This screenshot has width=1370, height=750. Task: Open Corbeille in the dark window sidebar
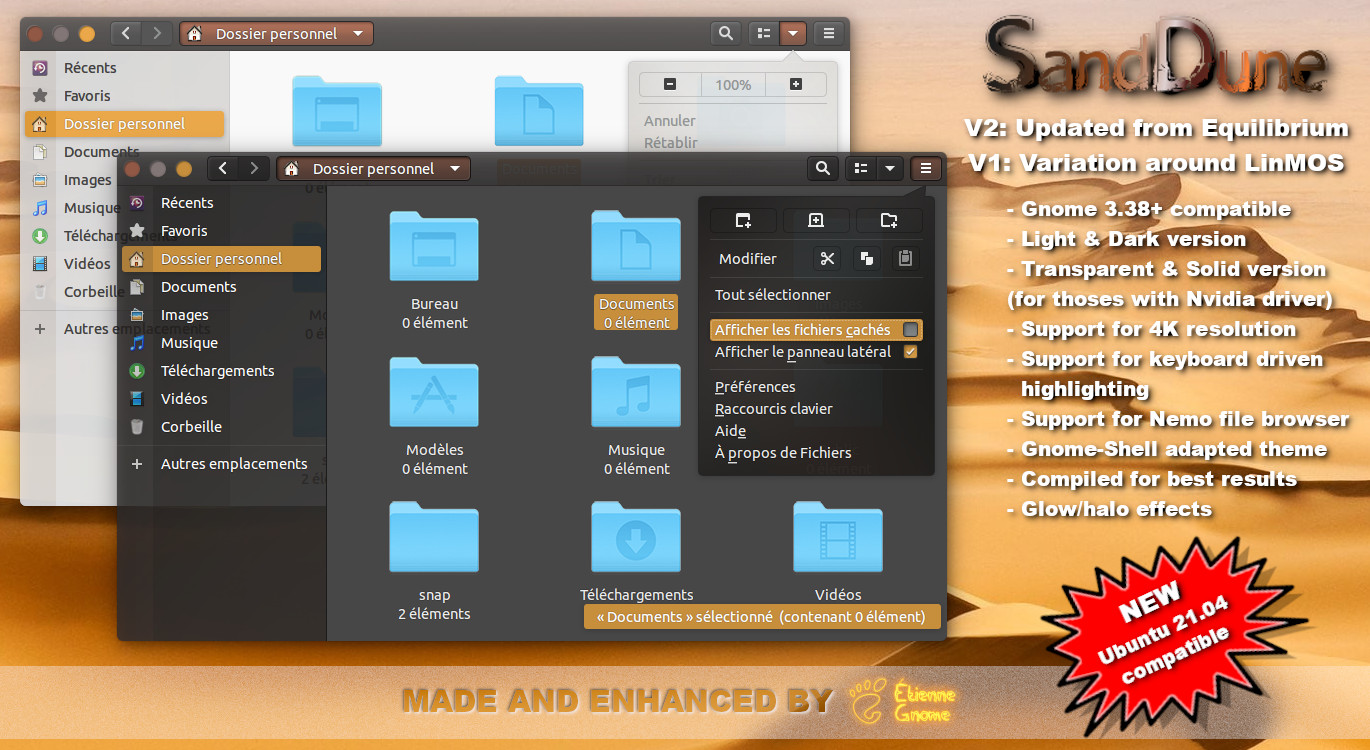coord(221,427)
